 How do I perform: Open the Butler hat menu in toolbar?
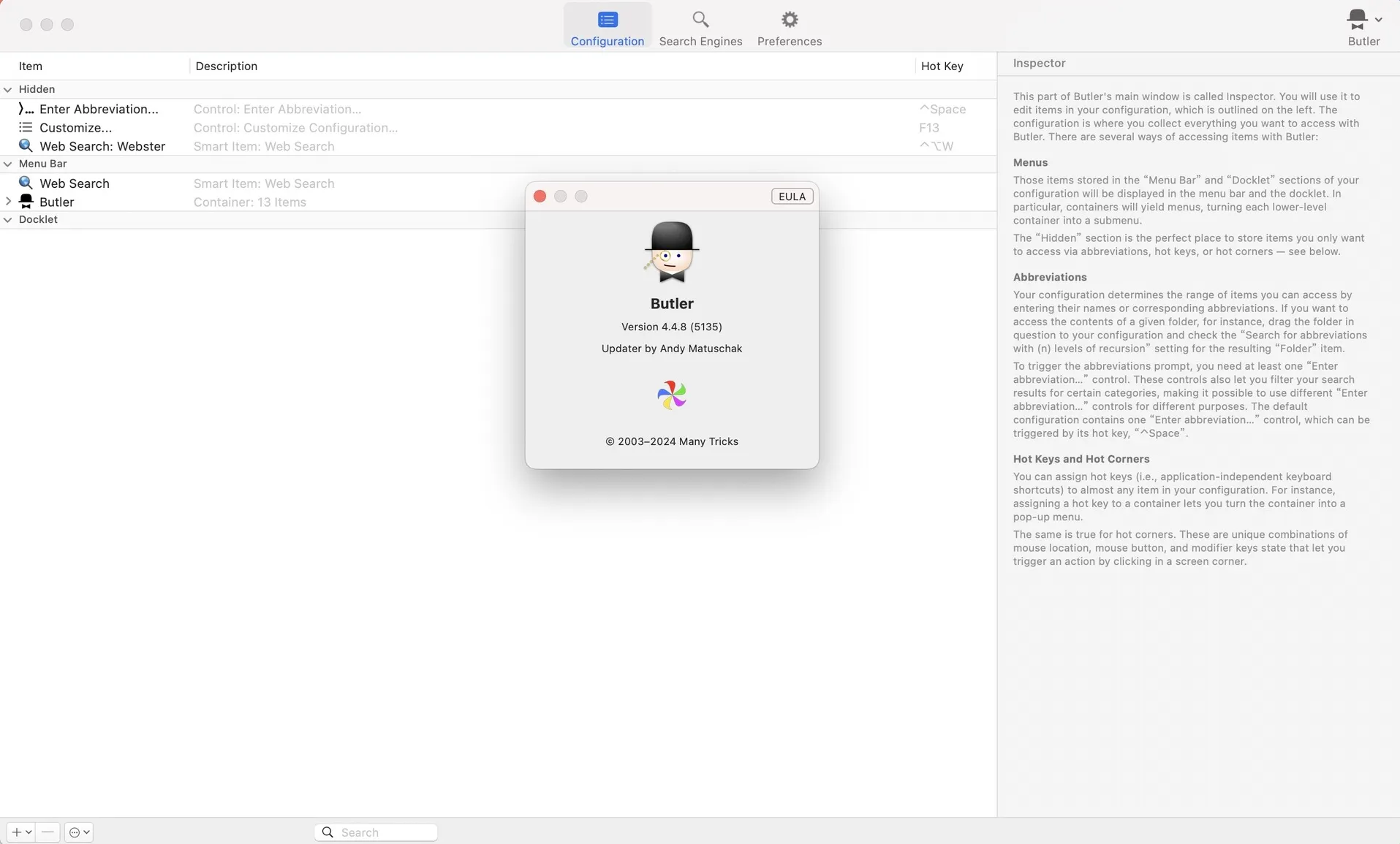coord(1363,27)
